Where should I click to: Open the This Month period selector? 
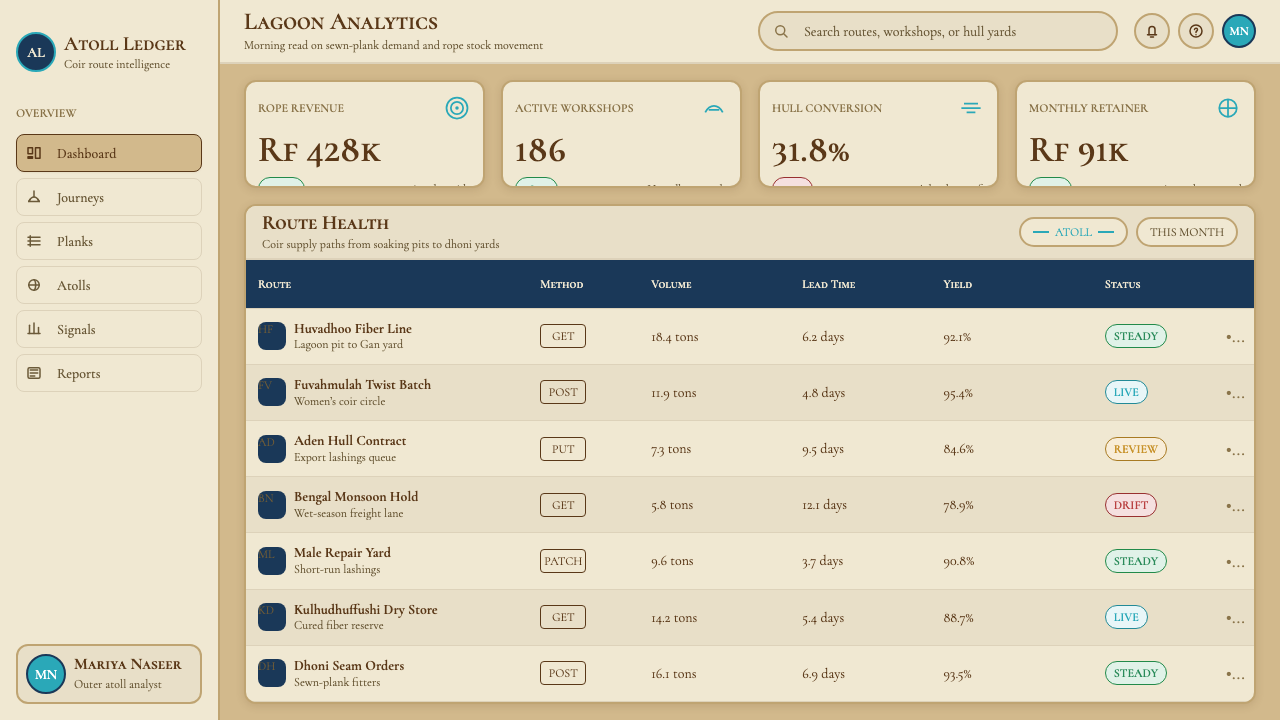pyautogui.click(x=1187, y=232)
